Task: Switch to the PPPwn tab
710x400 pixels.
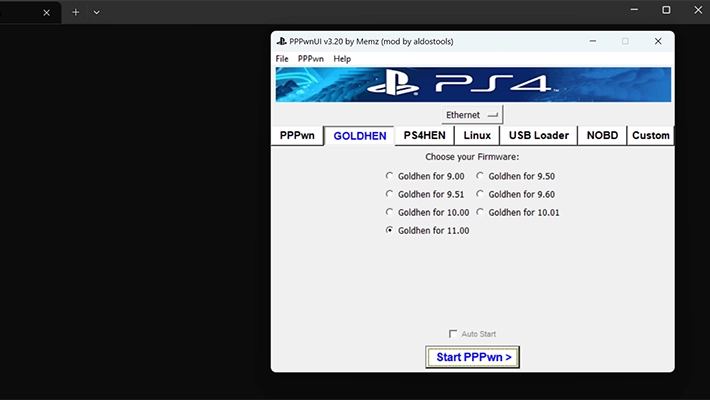Action: click(297, 135)
